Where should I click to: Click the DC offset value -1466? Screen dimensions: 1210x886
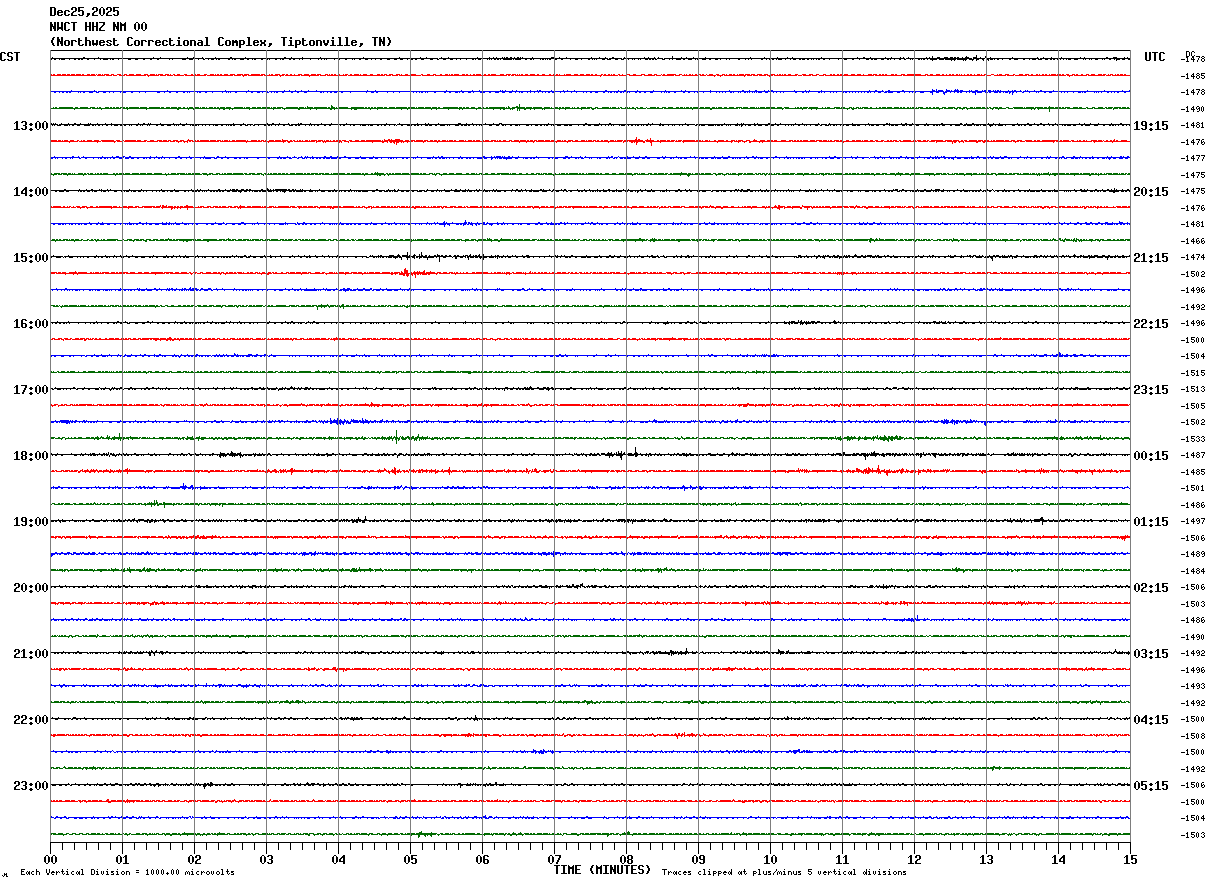(x=1193, y=241)
